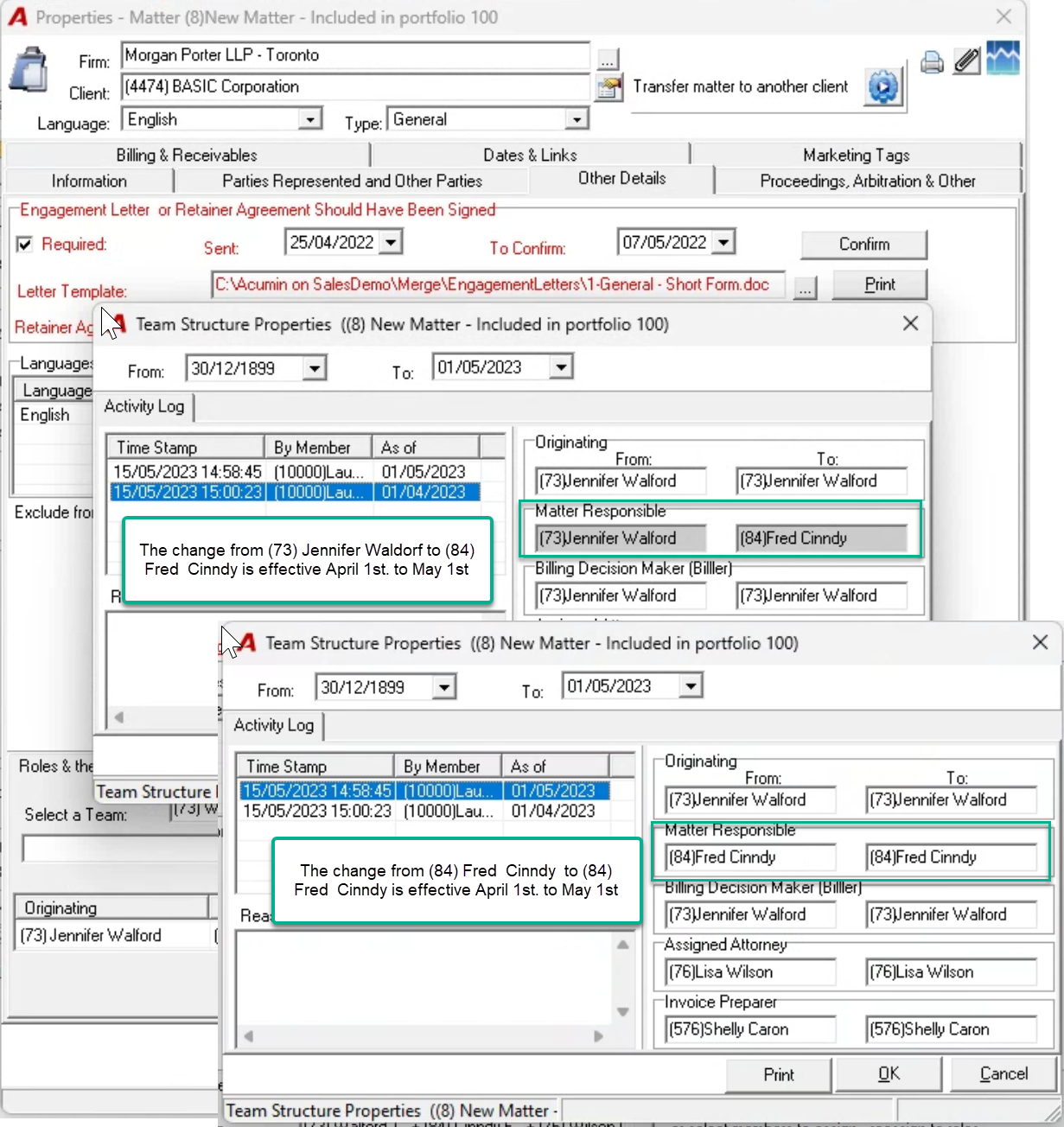Click the client edit icon beside BASIC Corporation

pos(608,87)
